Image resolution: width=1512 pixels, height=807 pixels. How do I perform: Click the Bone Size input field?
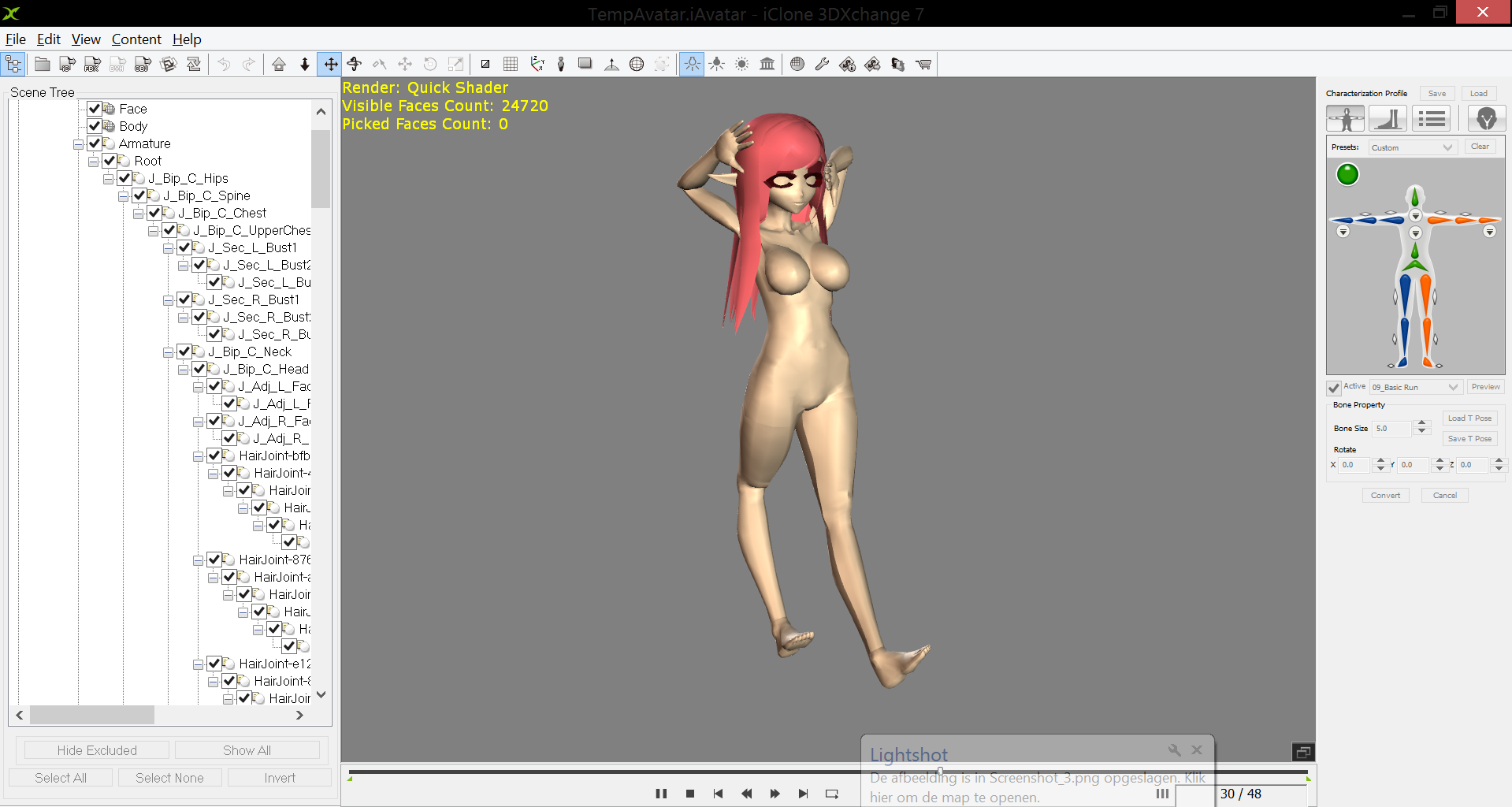pos(1392,428)
